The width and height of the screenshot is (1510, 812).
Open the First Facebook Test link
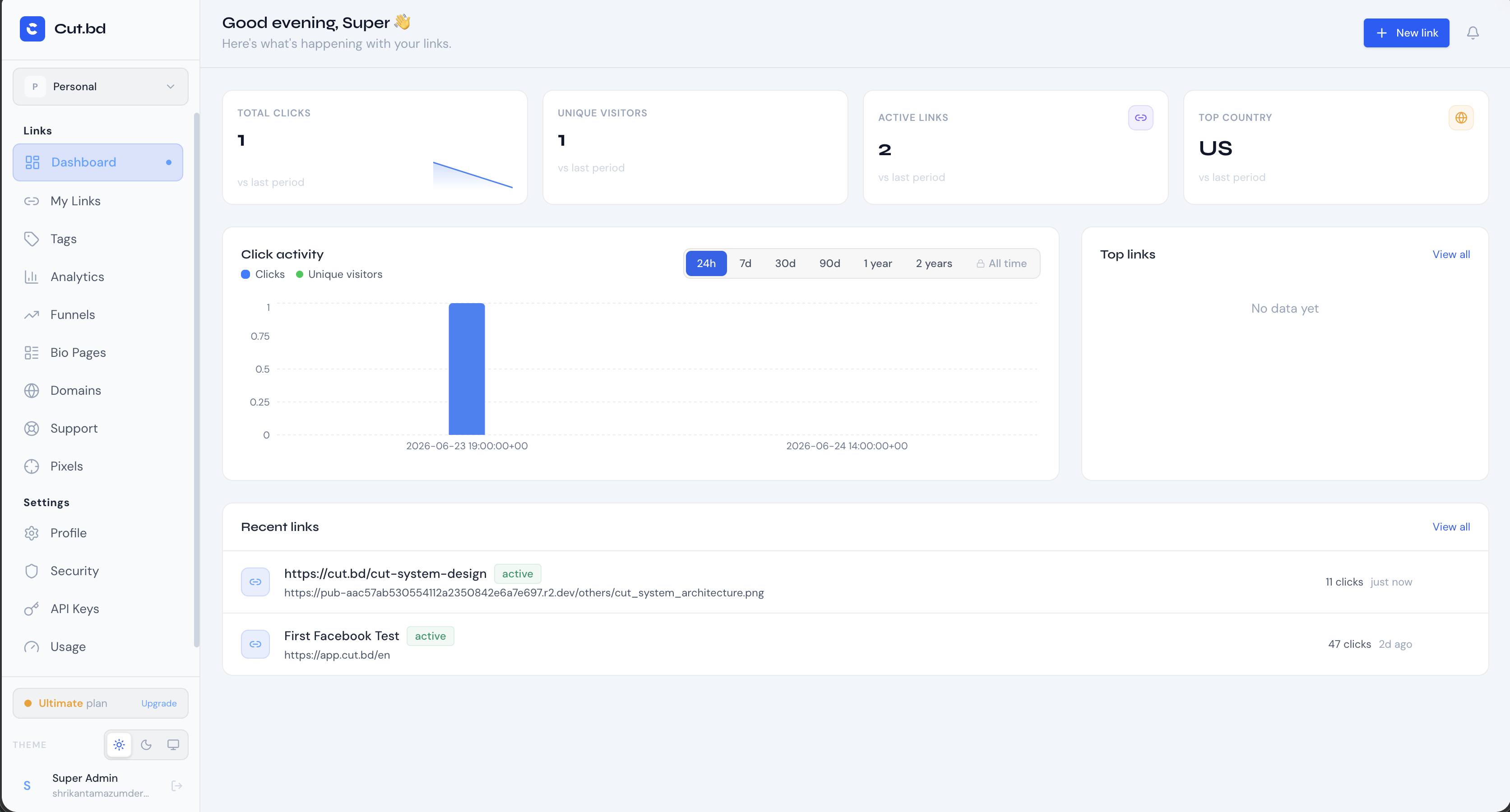[x=341, y=636]
